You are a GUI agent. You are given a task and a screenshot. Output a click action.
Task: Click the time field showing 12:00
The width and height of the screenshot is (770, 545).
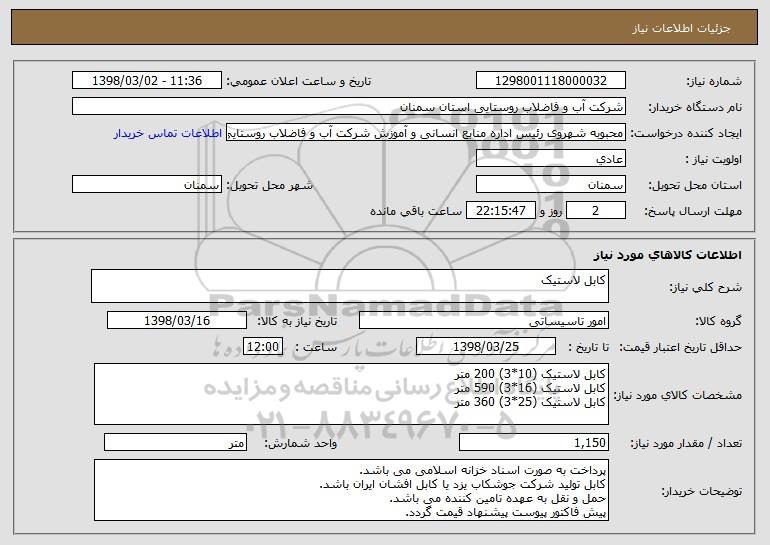[263, 347]
